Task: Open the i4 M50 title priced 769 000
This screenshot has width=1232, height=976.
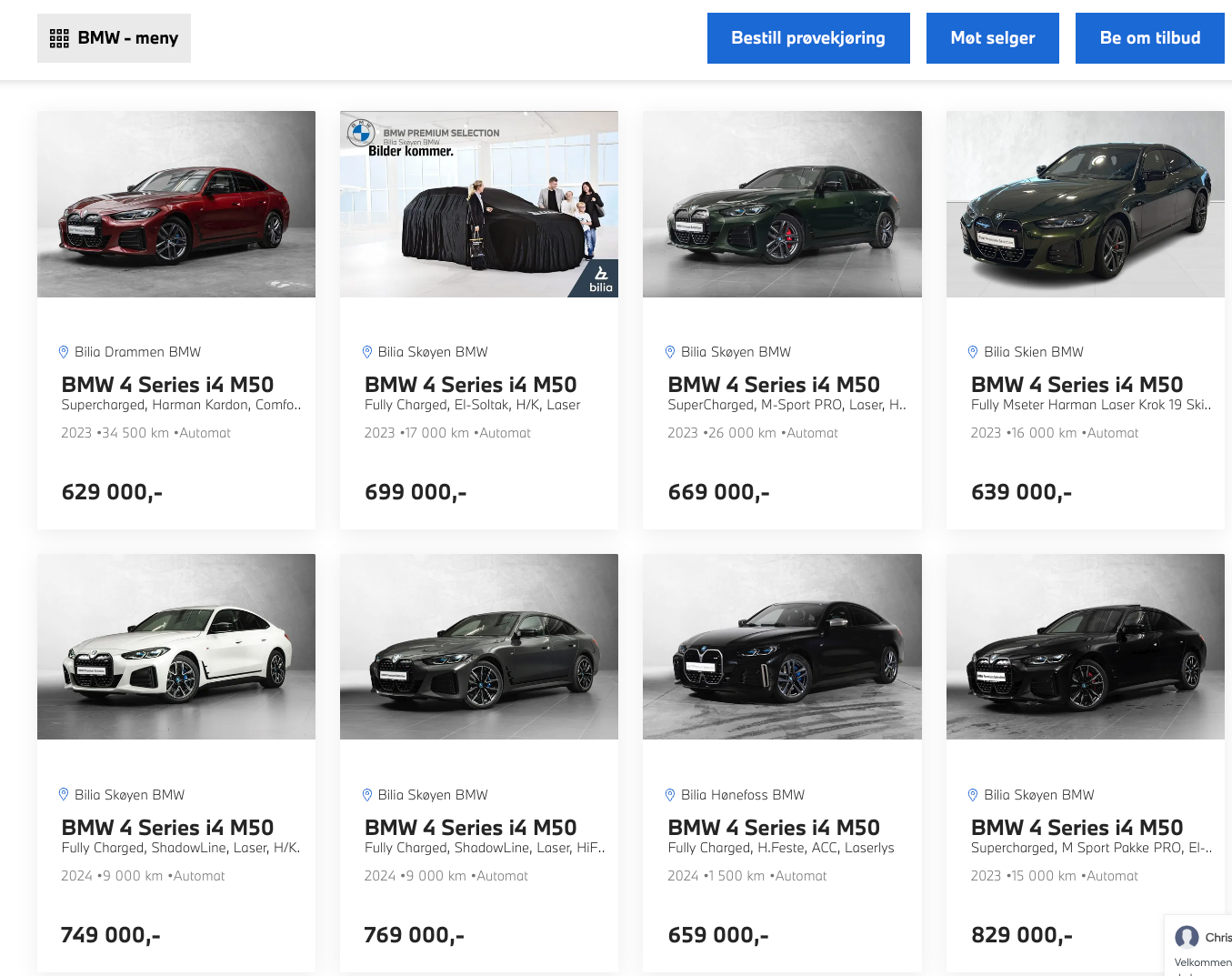Action: (471, 828)
